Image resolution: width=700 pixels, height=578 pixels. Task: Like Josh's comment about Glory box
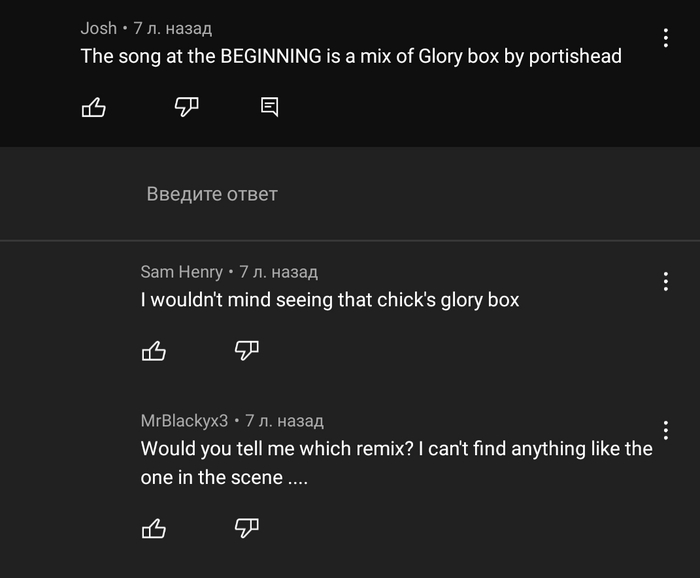point(93,107)
